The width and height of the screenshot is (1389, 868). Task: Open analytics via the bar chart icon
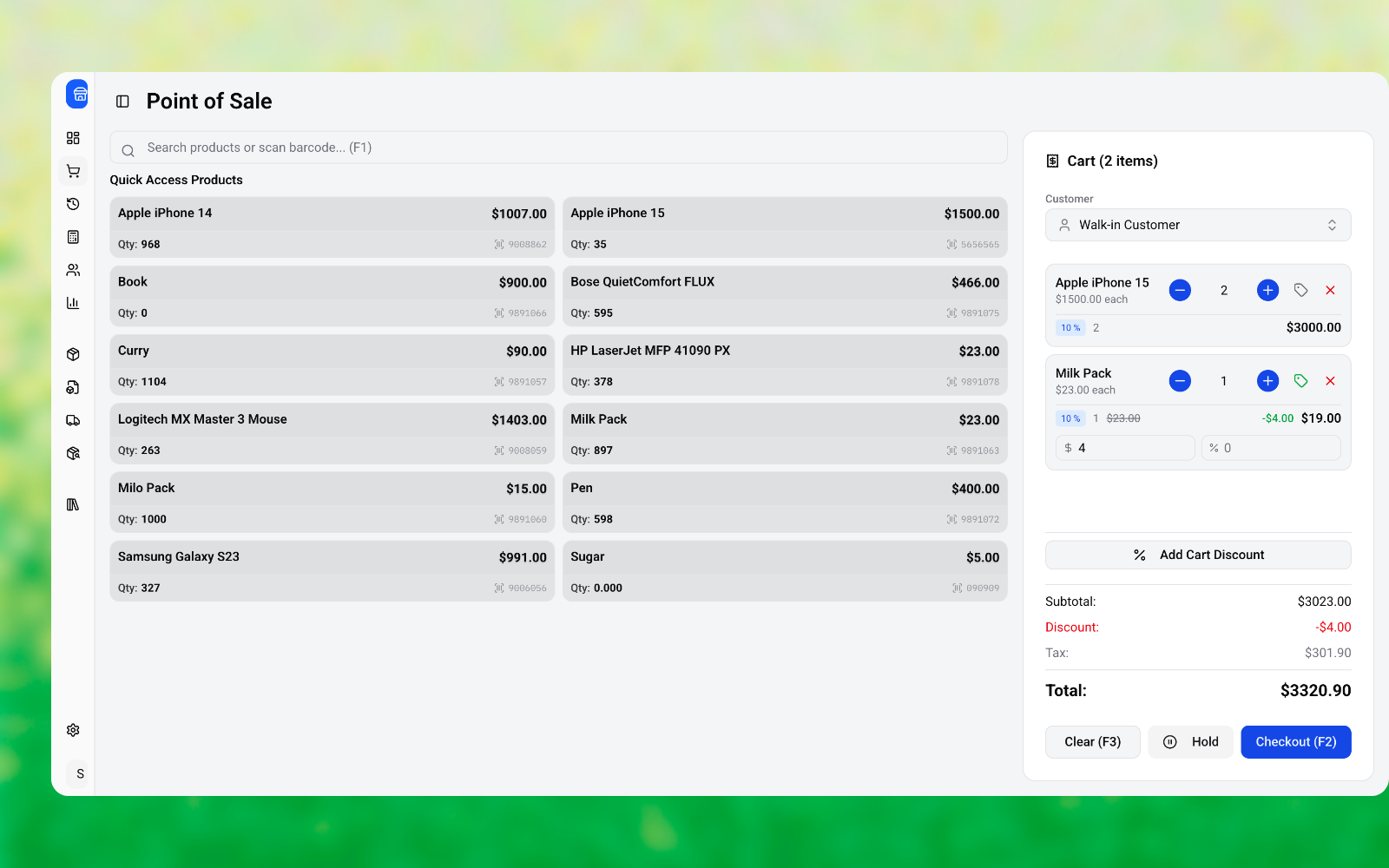(x=73, y=302)
